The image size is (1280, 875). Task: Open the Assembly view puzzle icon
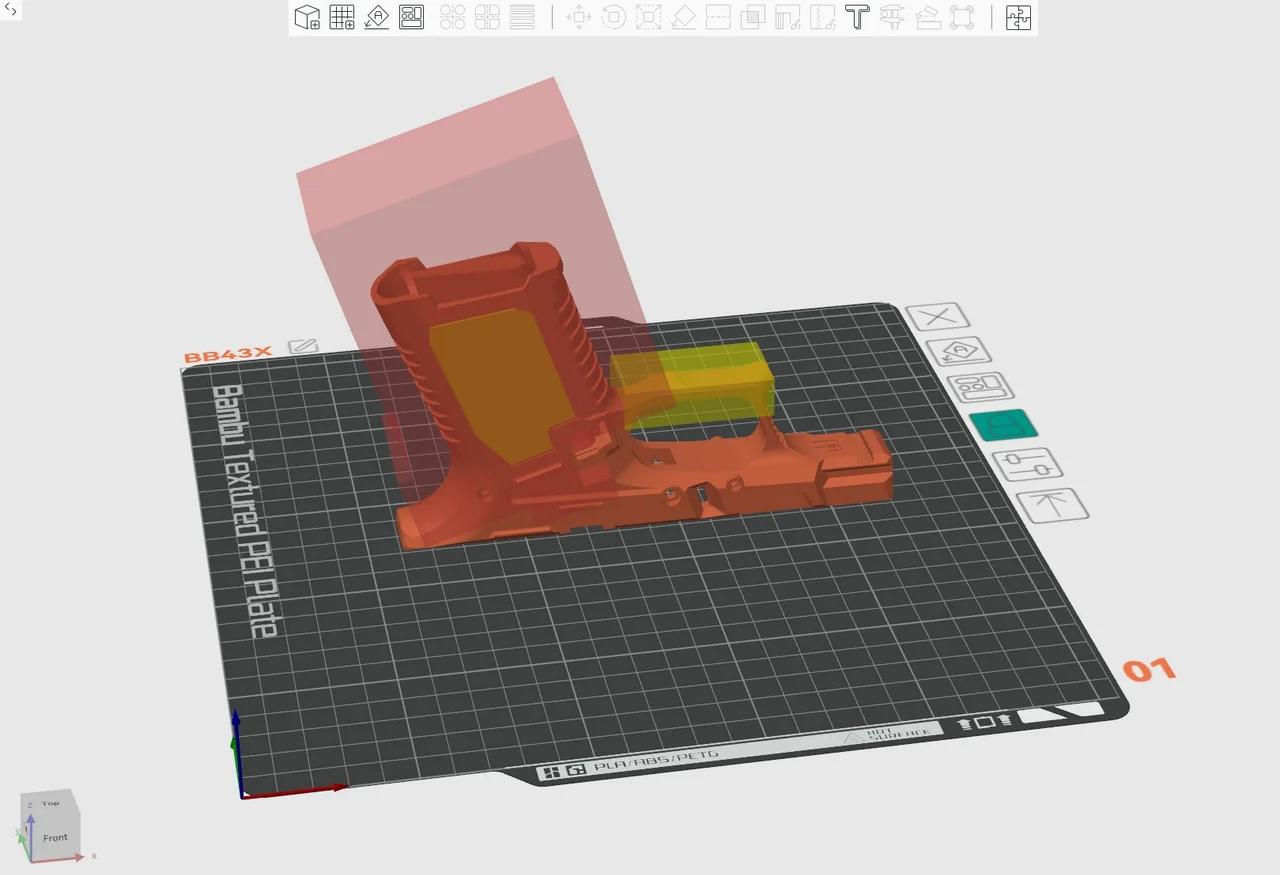(x=1018, y=17)
